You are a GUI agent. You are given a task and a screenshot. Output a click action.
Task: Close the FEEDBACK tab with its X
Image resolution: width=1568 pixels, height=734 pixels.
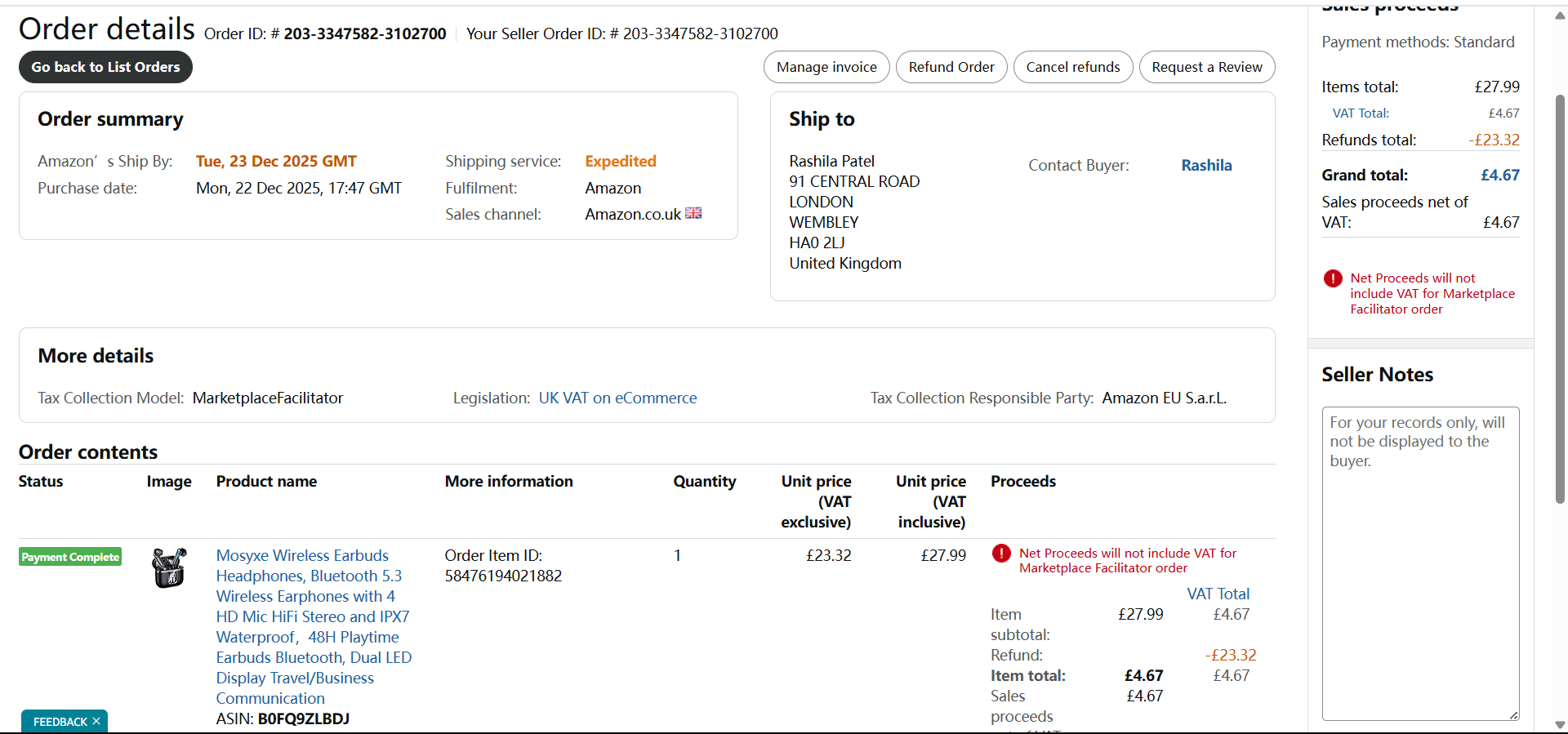(x=96, y=722)
